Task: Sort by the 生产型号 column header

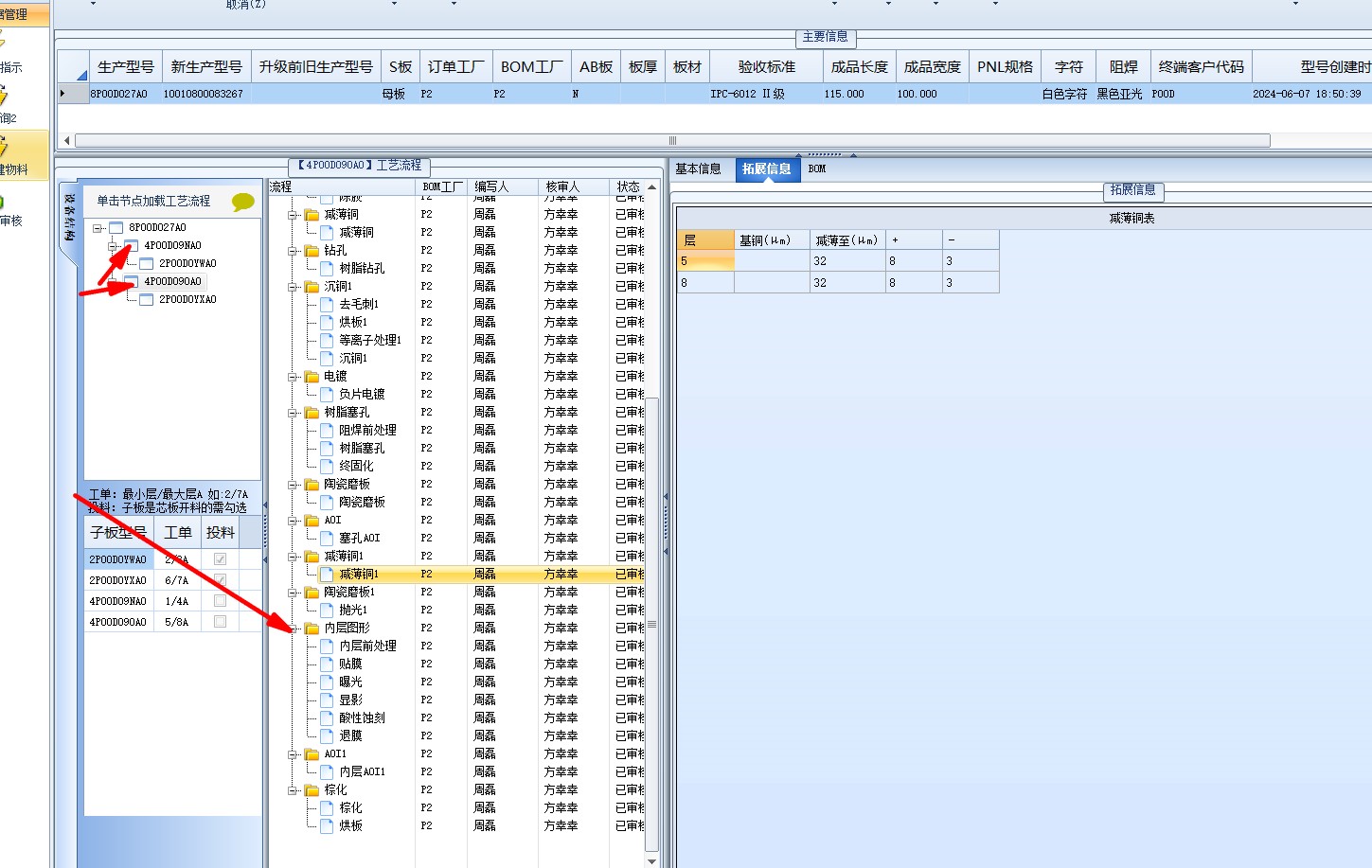Action: pos(126,67)
